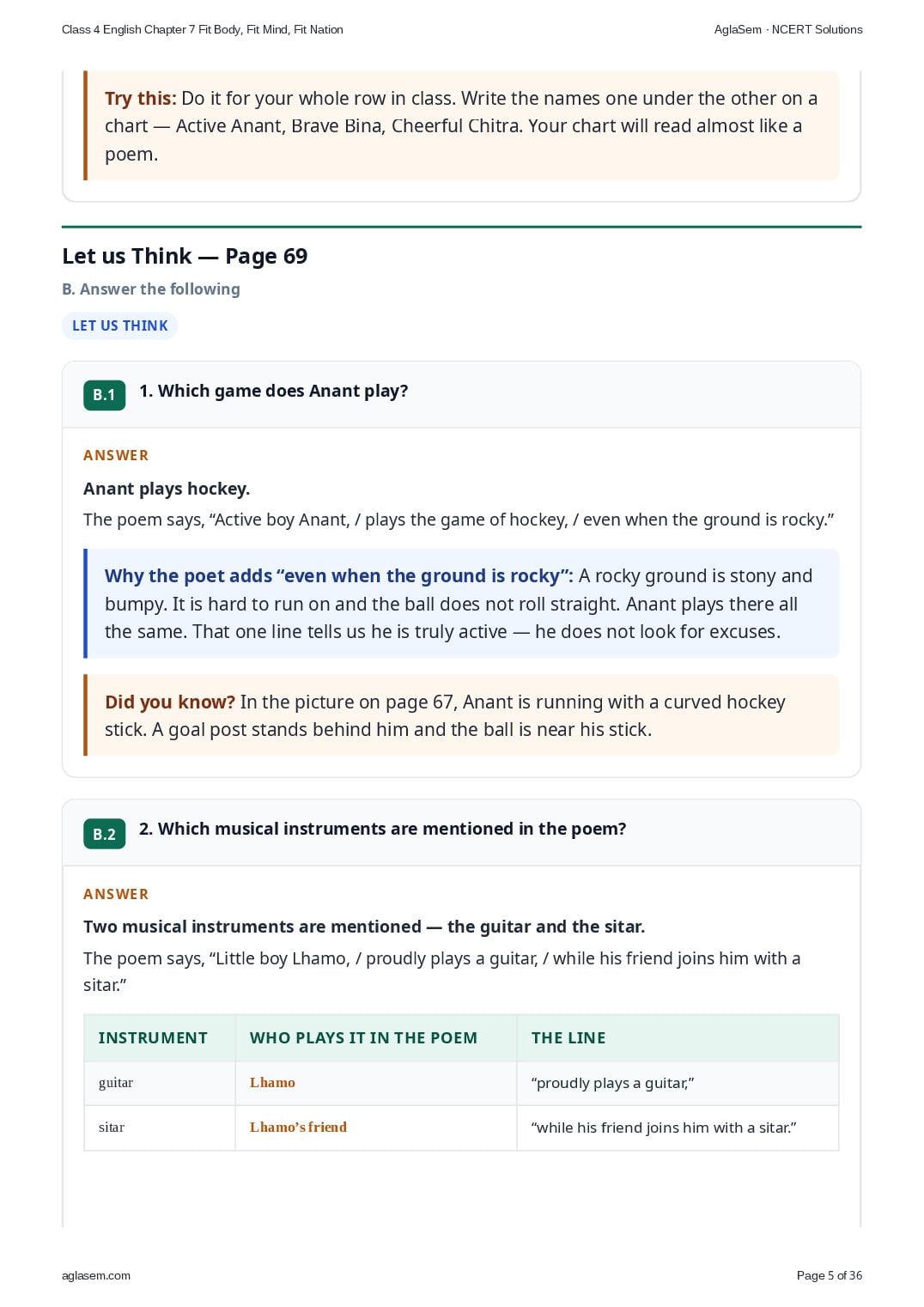Click the 'Let us Think — Page 69' heading
Viewport: 924px width, 1307px height.
[185, 256]
